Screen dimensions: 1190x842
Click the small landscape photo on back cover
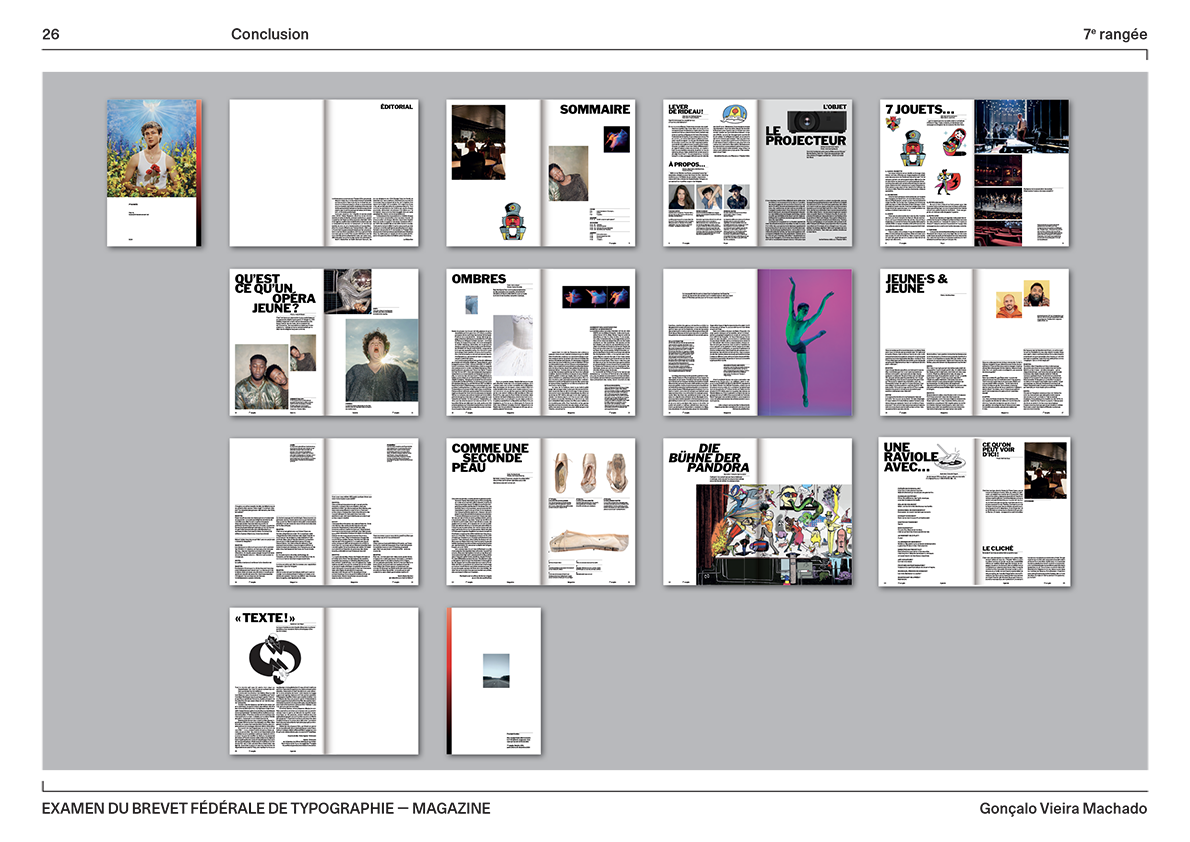tap(496, 670)
